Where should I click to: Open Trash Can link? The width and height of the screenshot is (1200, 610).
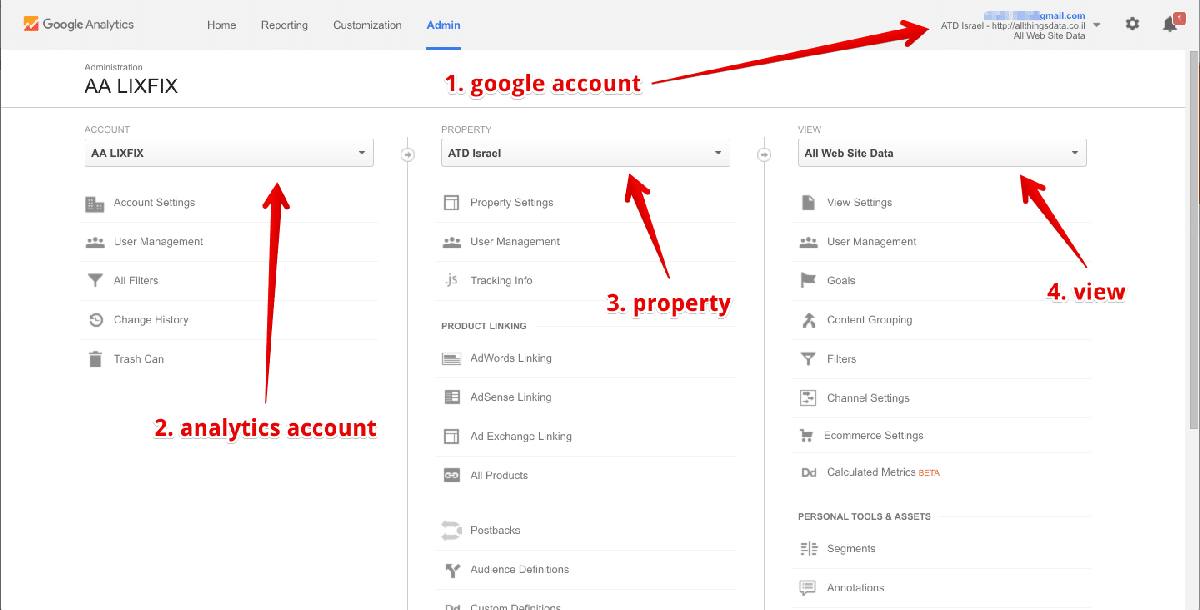[139, 359]
